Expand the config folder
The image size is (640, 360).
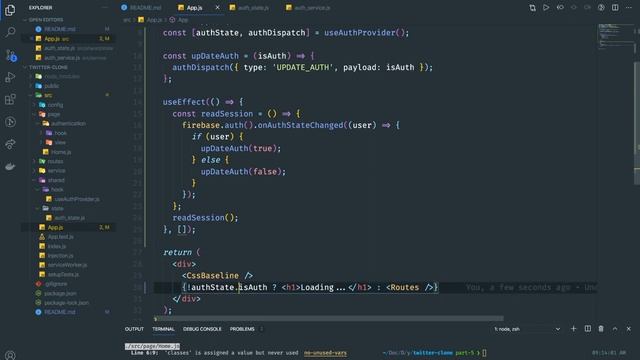pyautogui.click(x=55, y=104)
